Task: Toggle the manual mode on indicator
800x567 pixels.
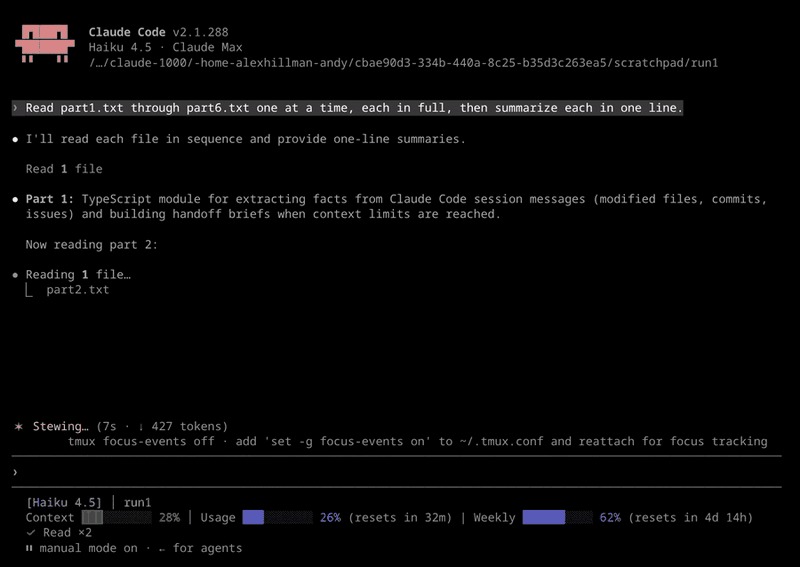Action: pos(88,548)
